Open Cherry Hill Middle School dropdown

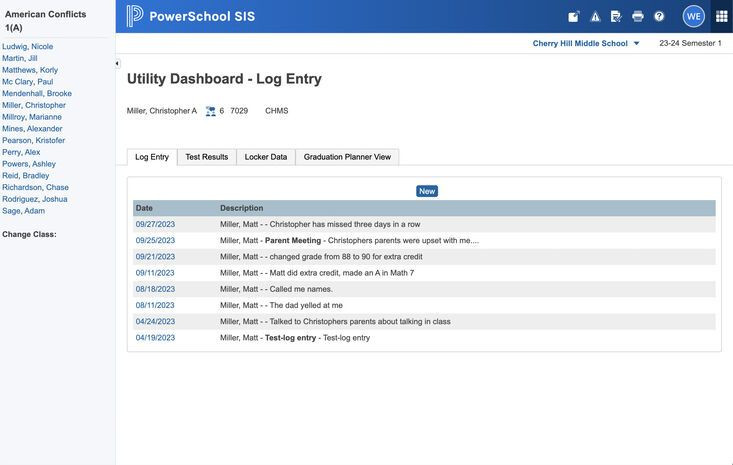coord(586,43)
